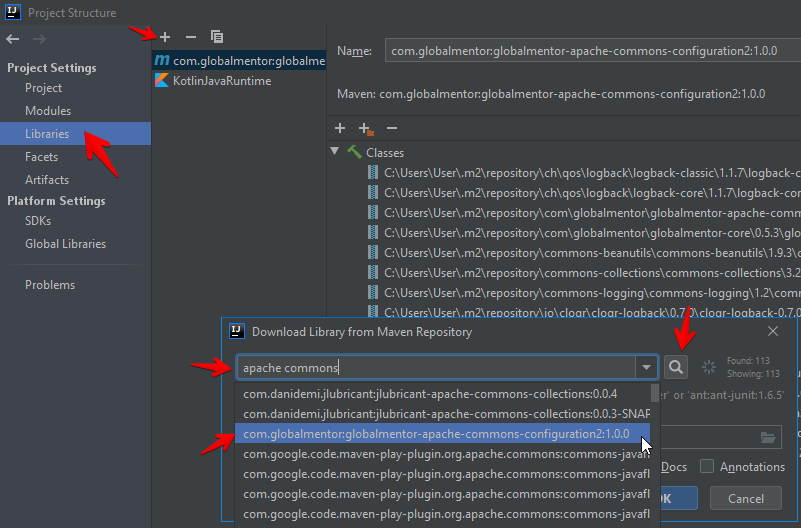Open the Modules settings section
This screenshot has width=801, height=528.
coord(48,111)
